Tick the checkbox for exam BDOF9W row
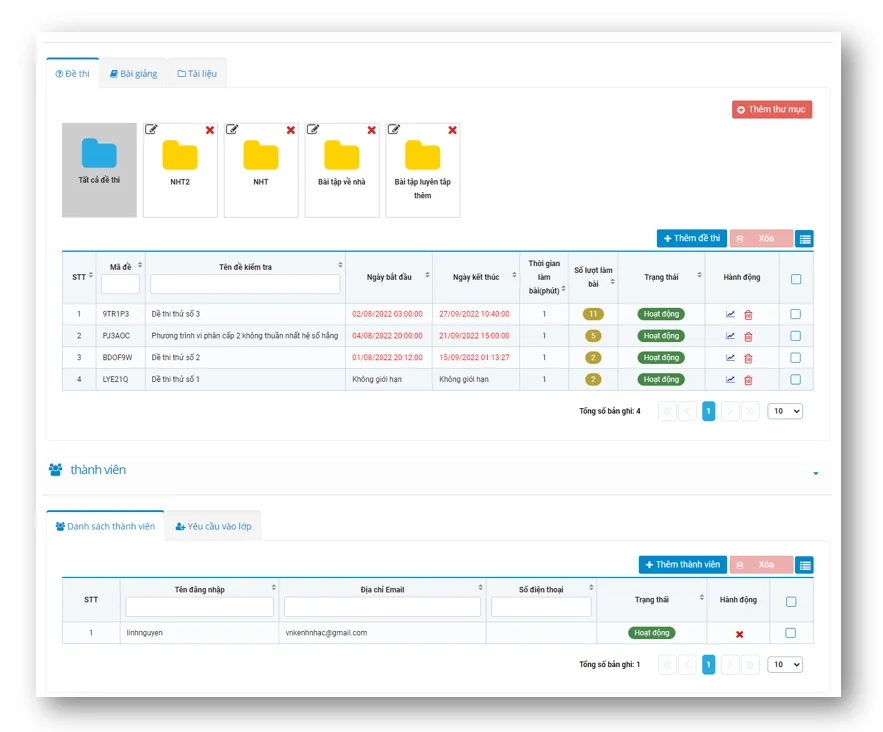Image resolution: width=883 pixels, height=732 pixels. click(795, 358)
